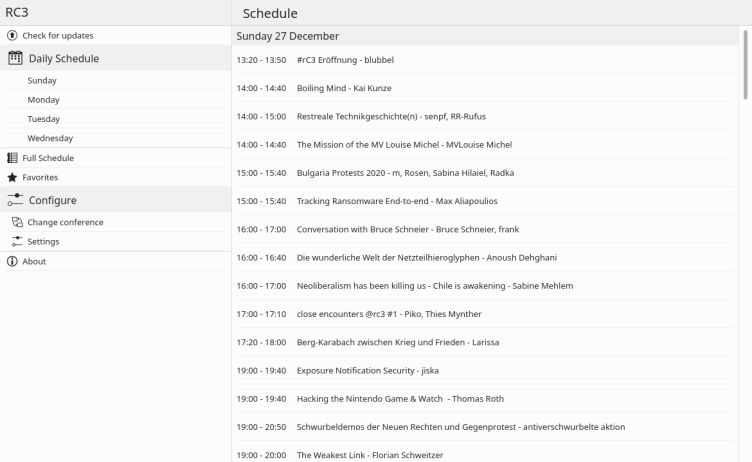
Task: Click the Configure sliders icon
Action: (15, 200)
